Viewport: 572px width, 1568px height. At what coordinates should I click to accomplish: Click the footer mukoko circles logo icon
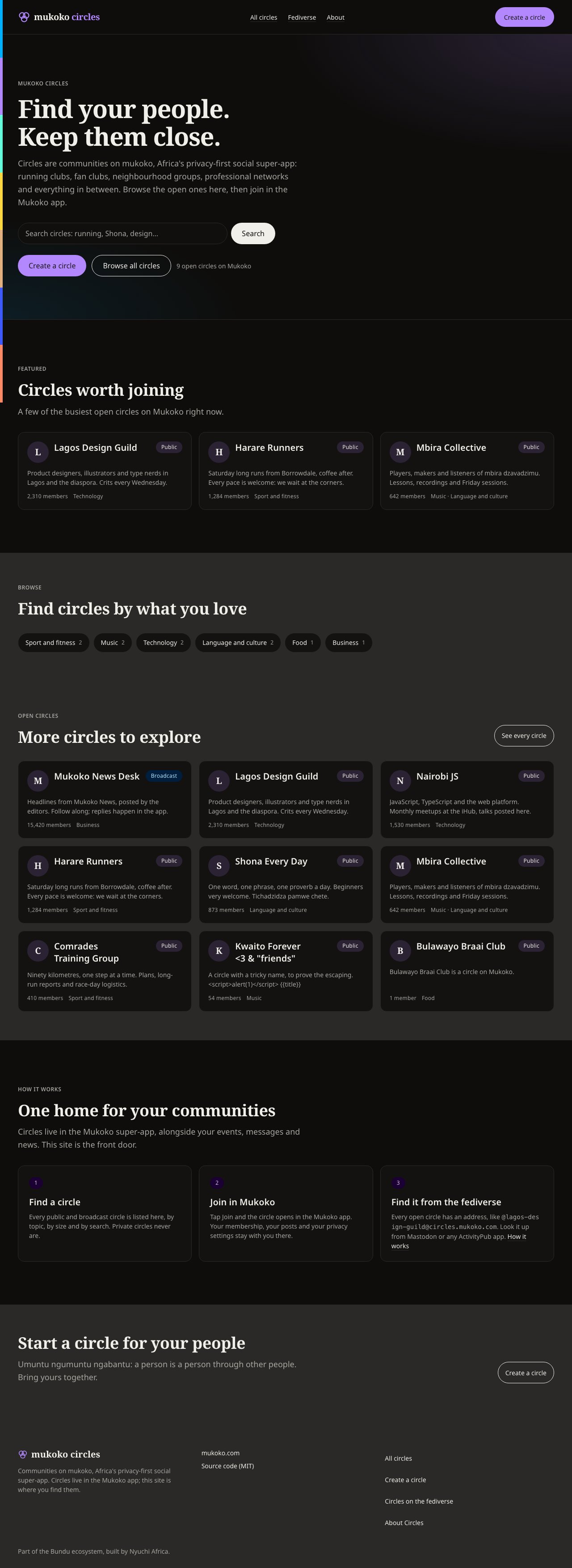point(22,1454)
